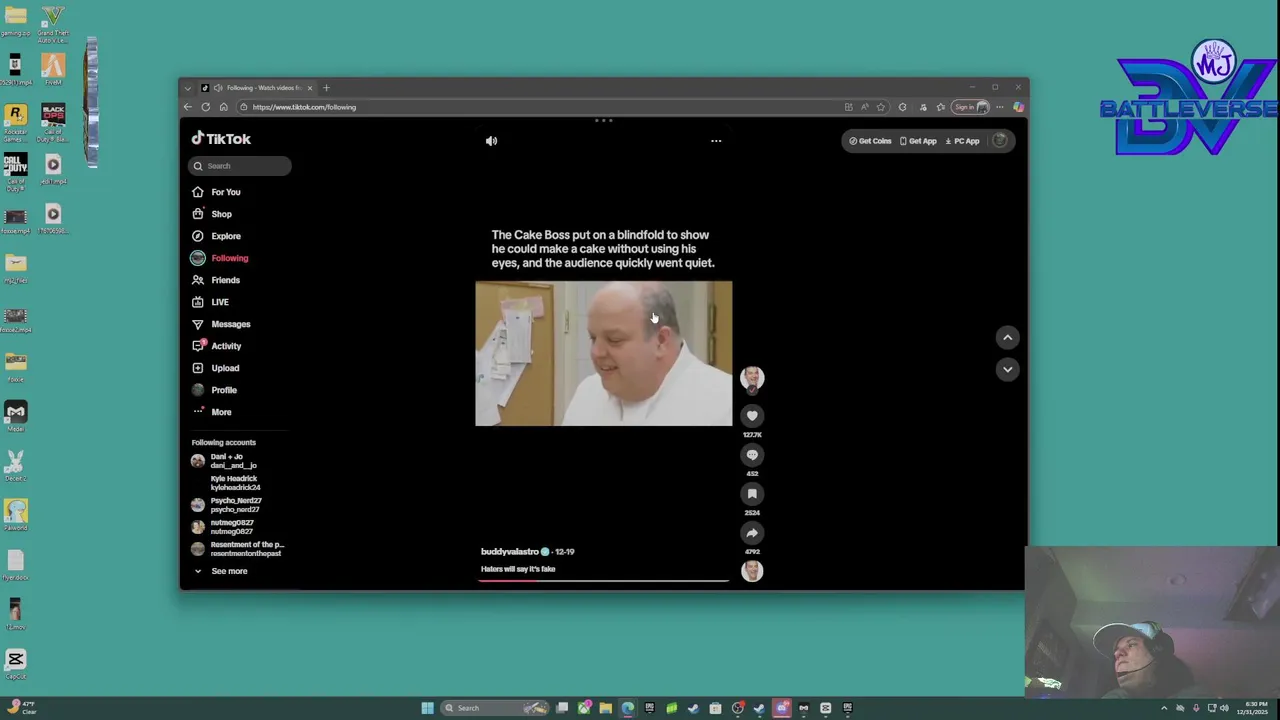The width and height of the screenshot is (1280, 720).
Task: Open a new browser tab
Action: tap(326, 88)
